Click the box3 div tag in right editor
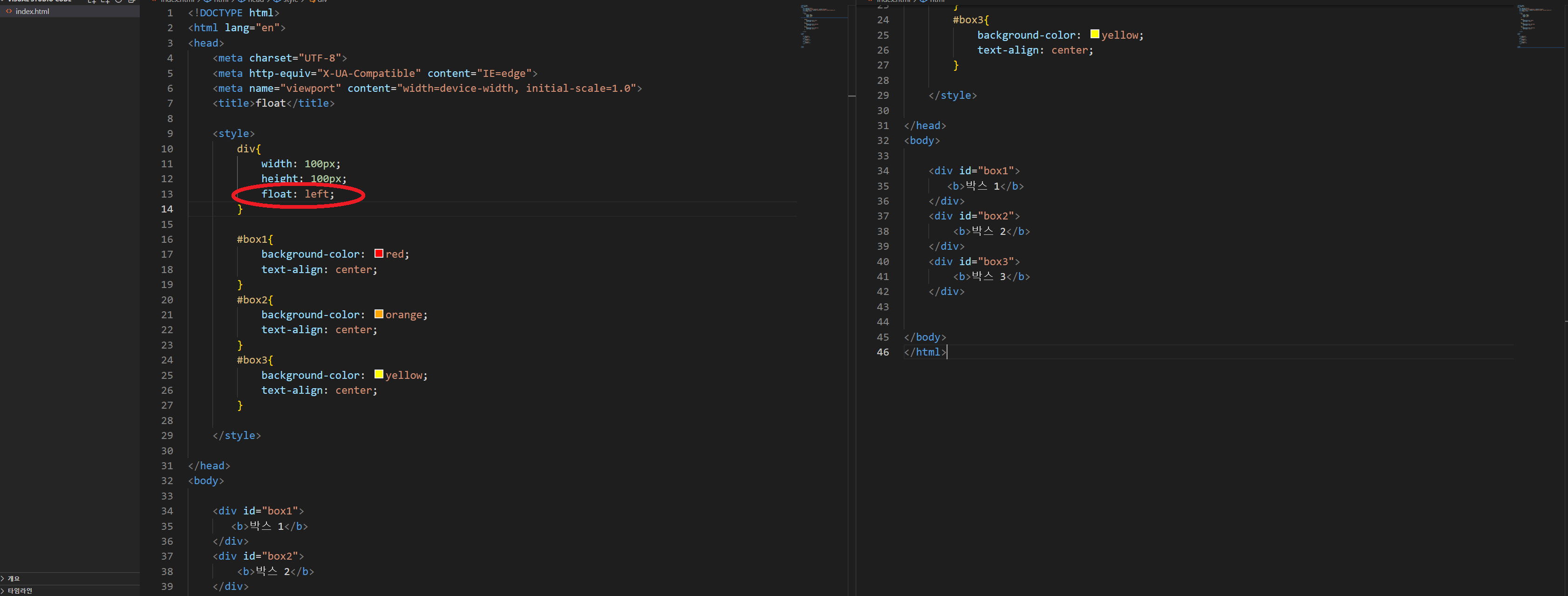Screen dimensions: 1568x596 tap(973, 261)
